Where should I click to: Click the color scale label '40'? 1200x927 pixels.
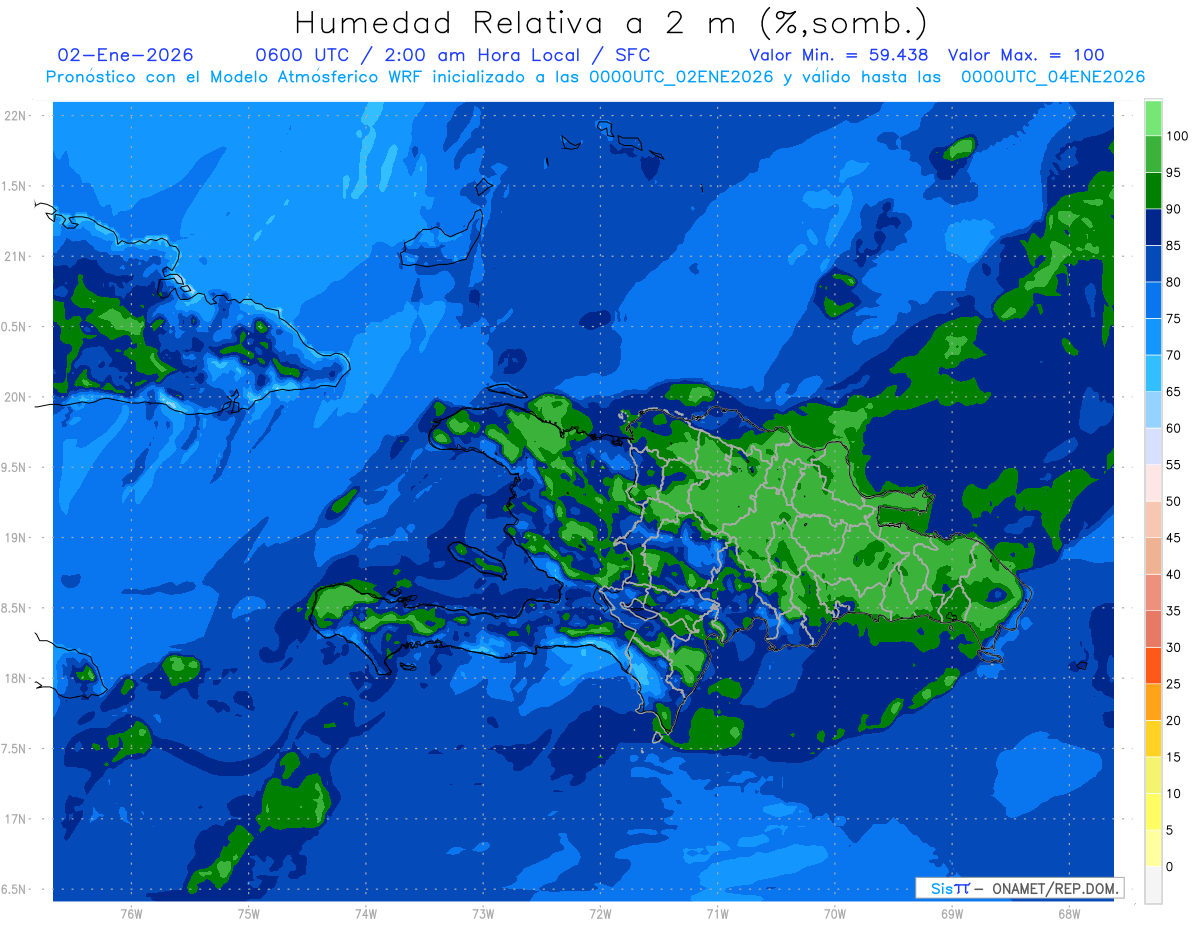1173,574
